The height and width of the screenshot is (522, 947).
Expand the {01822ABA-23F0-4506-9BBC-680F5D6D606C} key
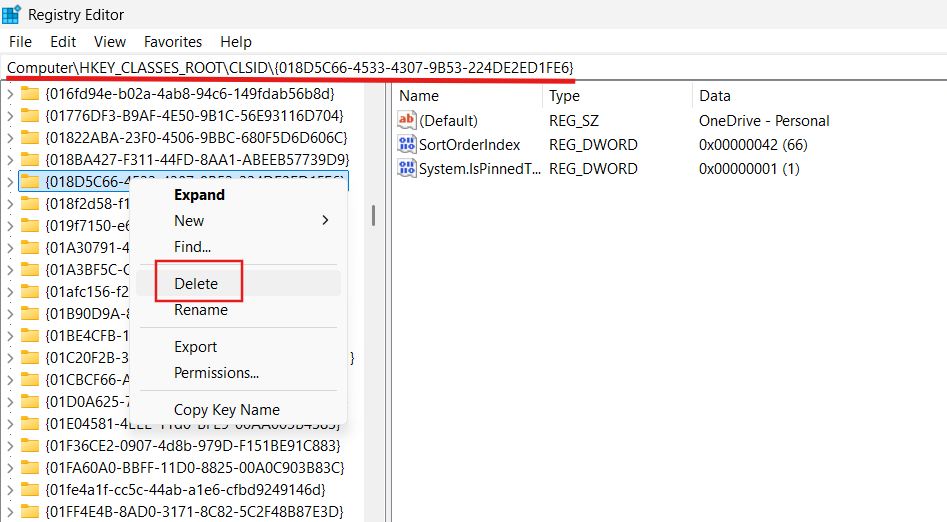pos(10,138)
